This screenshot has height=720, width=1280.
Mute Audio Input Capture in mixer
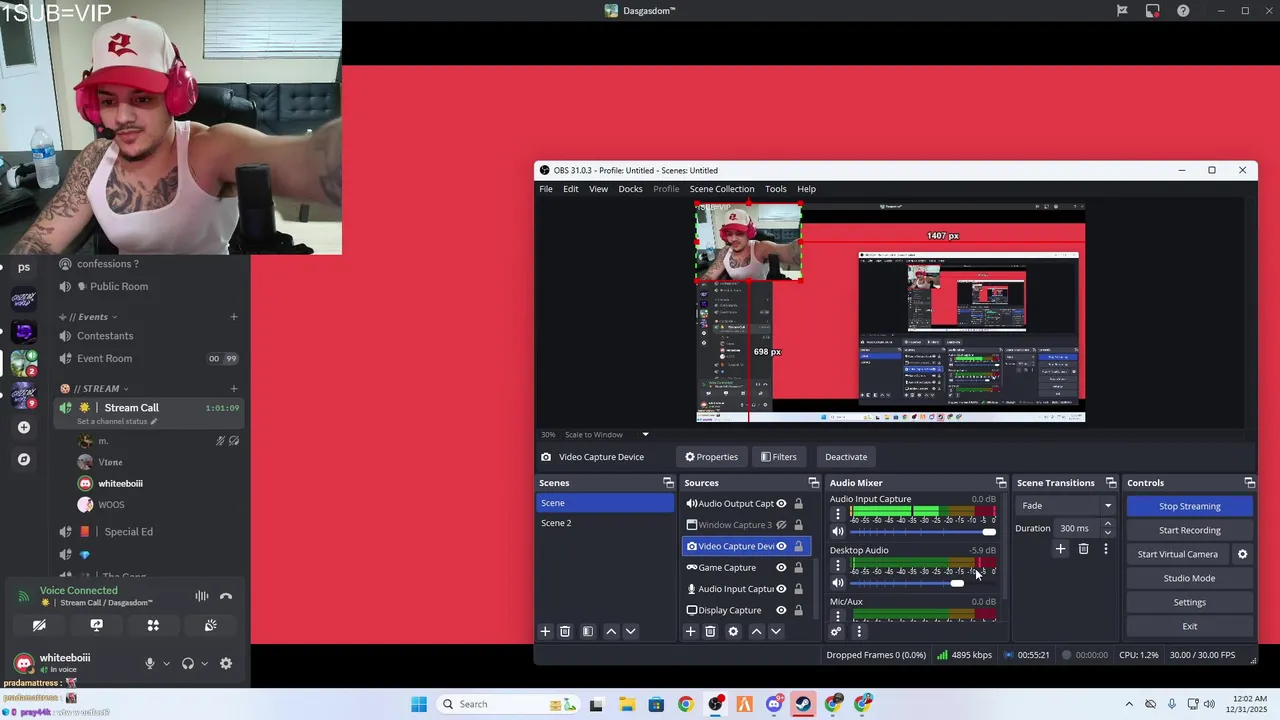(x=838, y=532)
